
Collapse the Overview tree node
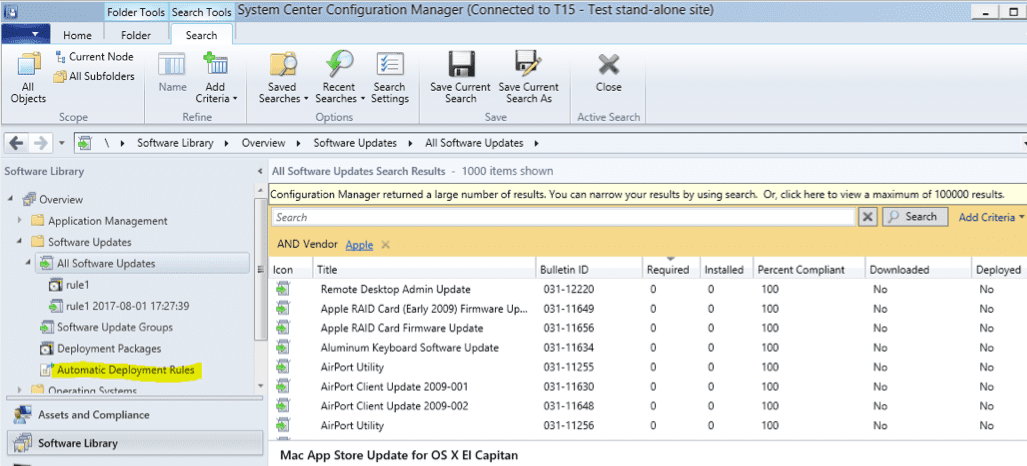point(11,199)
